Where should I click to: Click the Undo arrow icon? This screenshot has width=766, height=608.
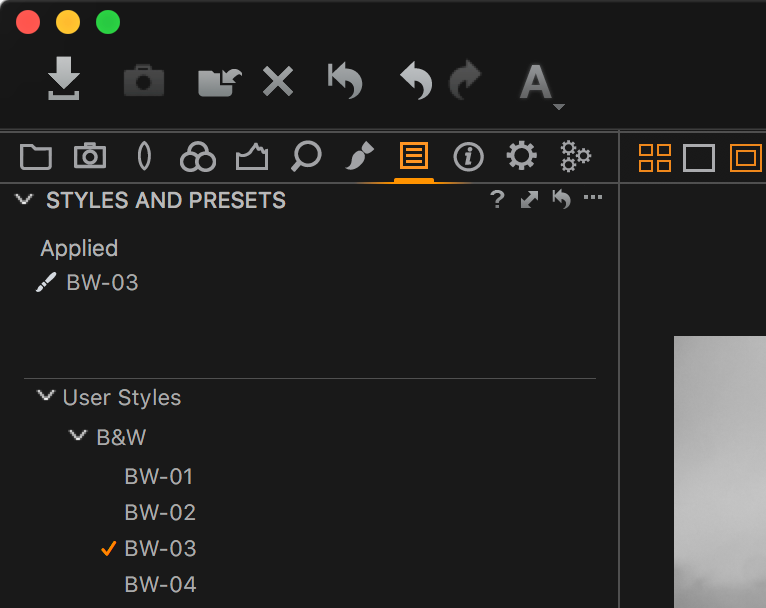point(416,80)
